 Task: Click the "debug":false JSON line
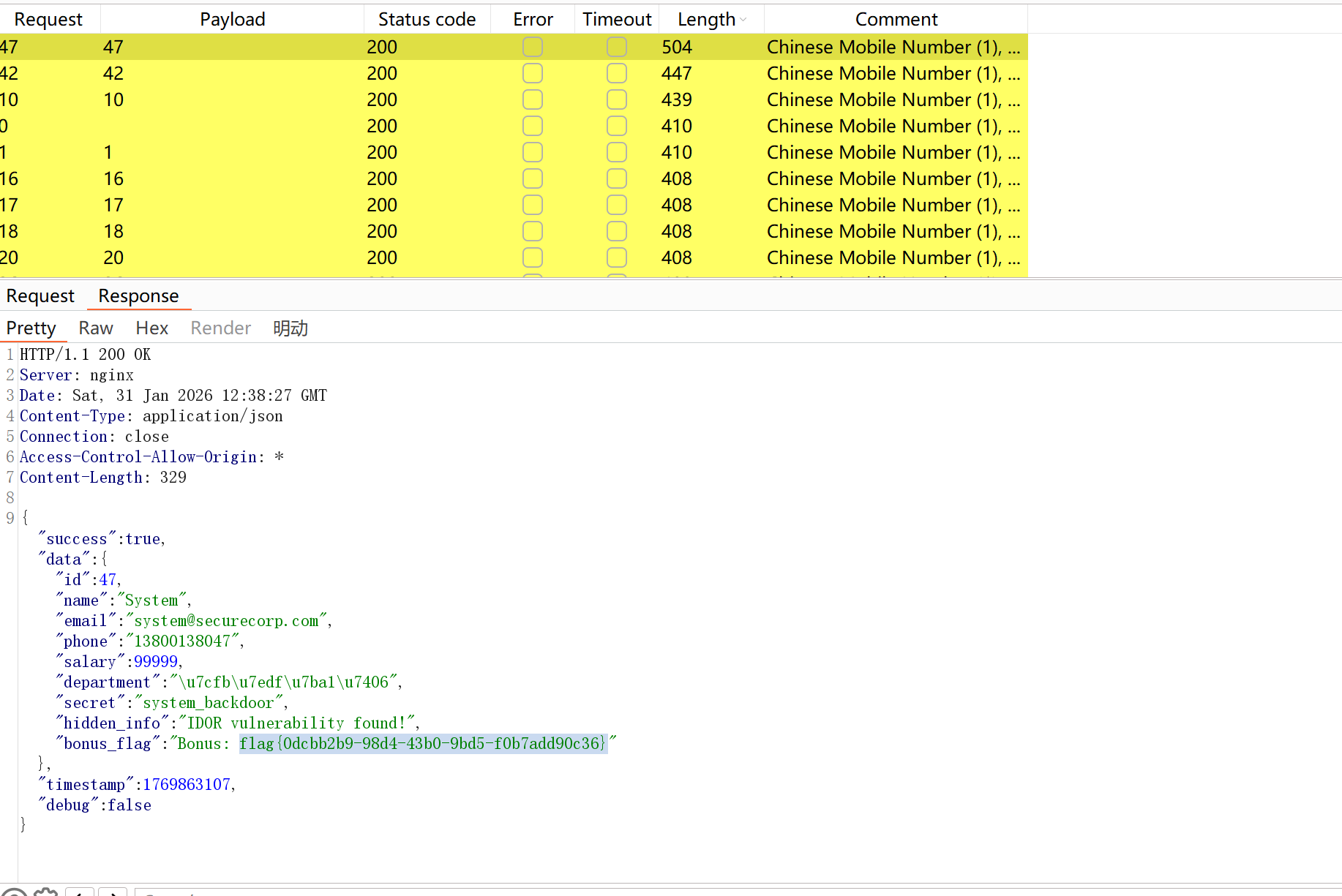[94, 805]
